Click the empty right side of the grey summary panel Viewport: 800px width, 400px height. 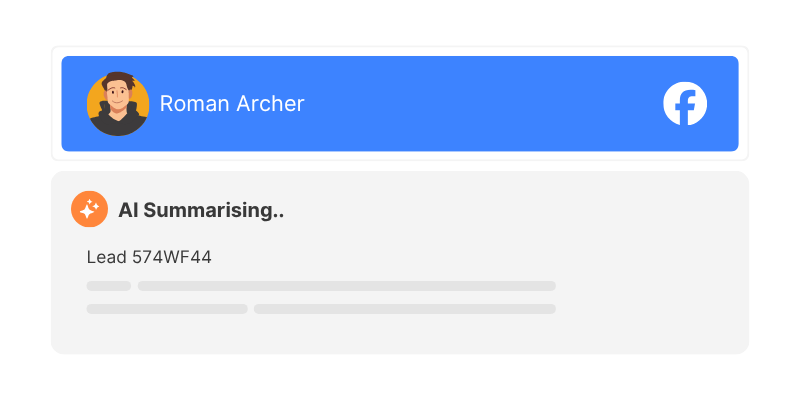click(650, 270)
